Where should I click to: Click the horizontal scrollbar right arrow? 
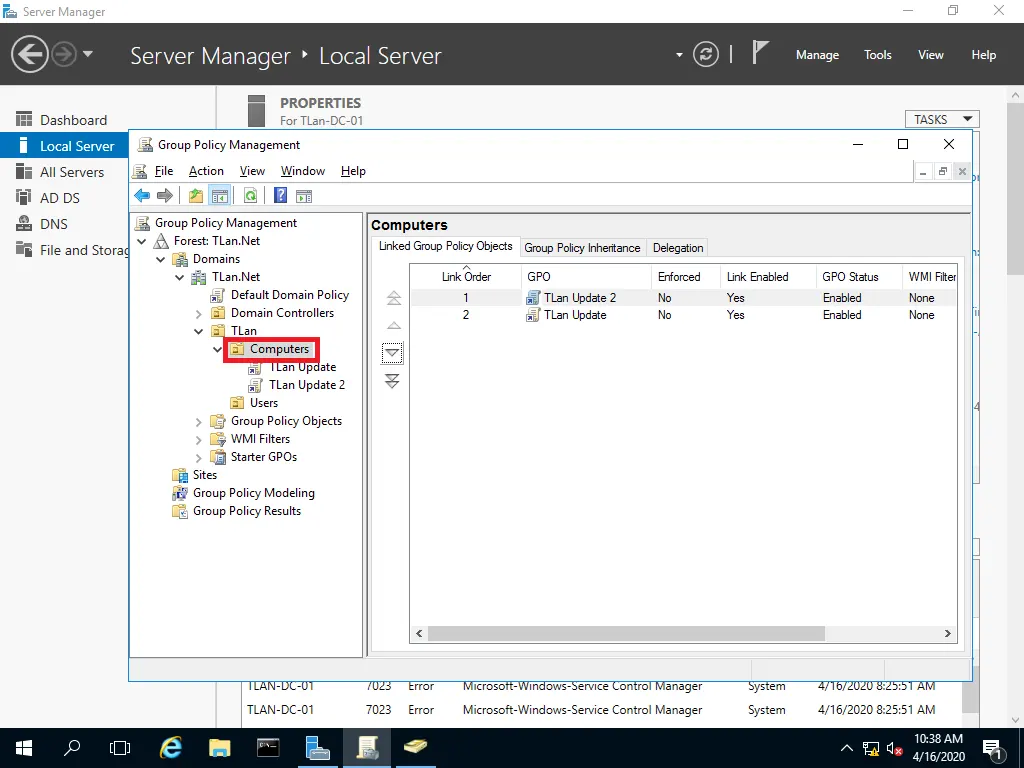(948, 634)
